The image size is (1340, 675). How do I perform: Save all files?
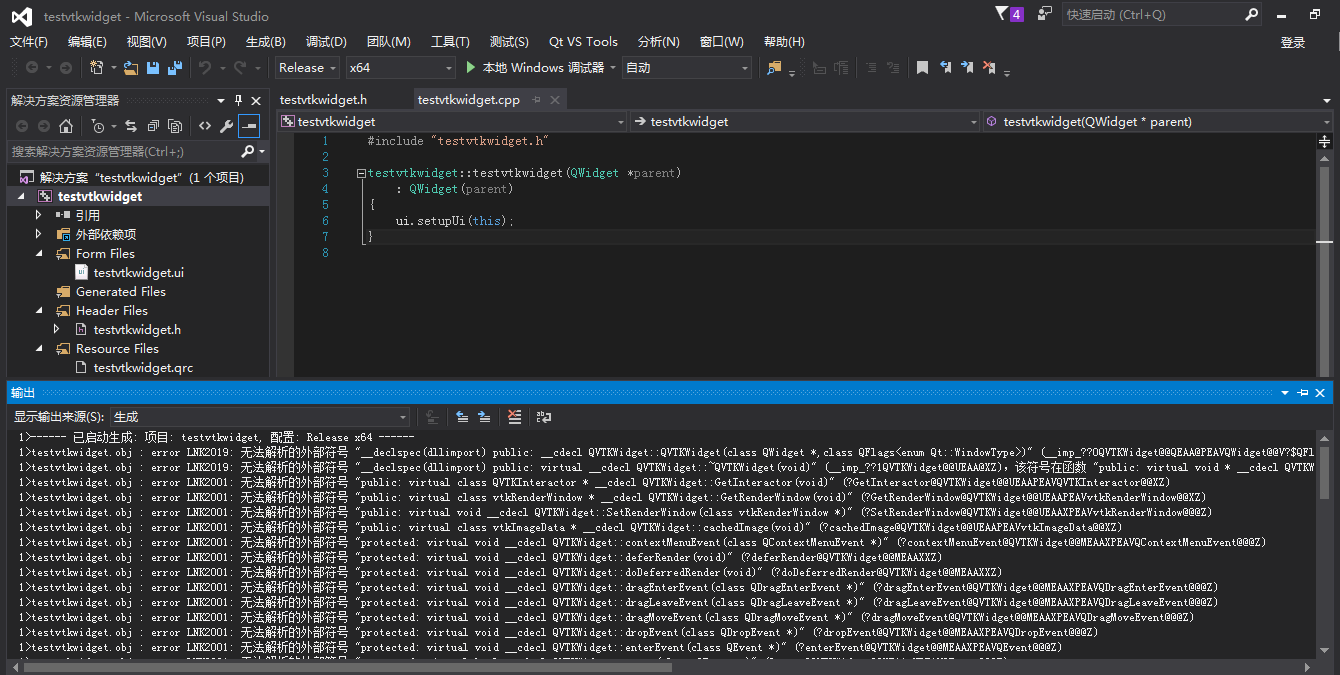point(175,68)
